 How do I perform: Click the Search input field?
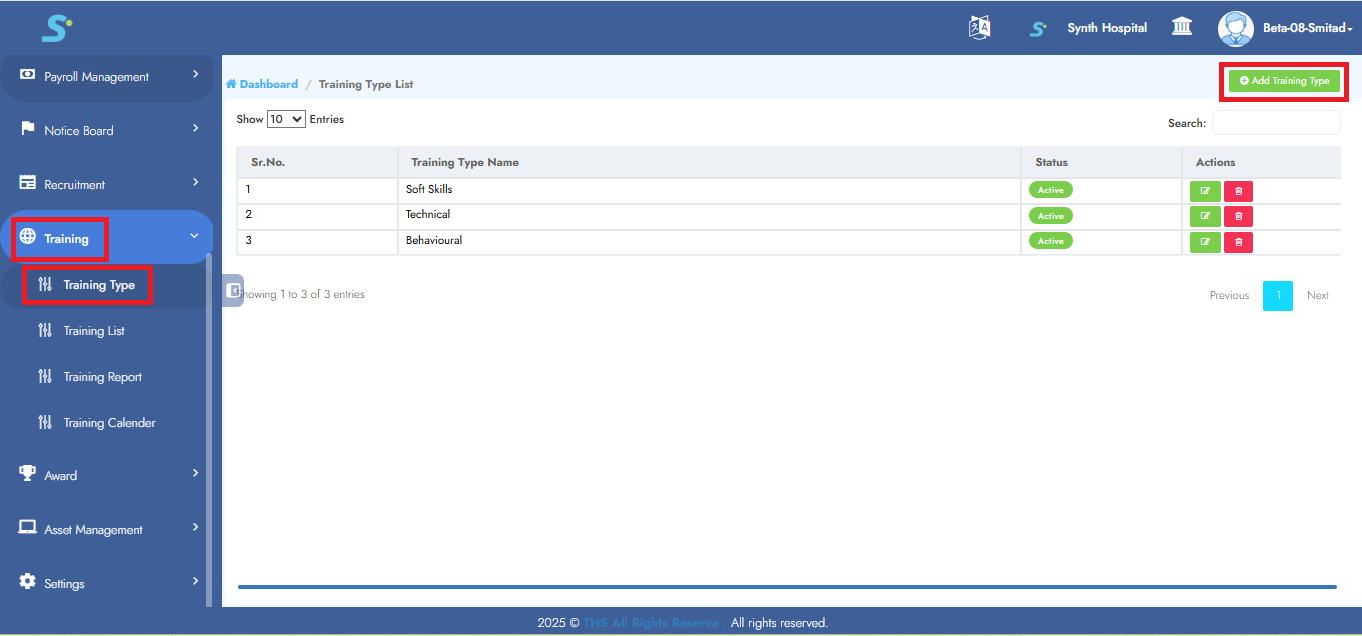coord(1275,123)
